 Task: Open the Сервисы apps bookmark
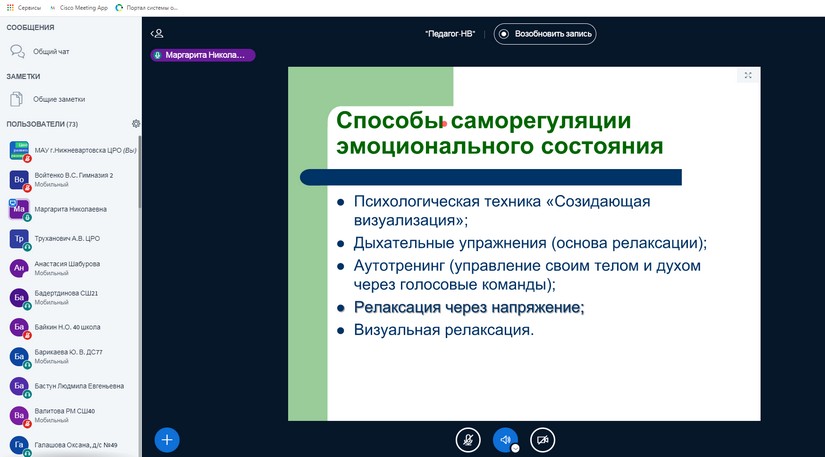point(24,8)
